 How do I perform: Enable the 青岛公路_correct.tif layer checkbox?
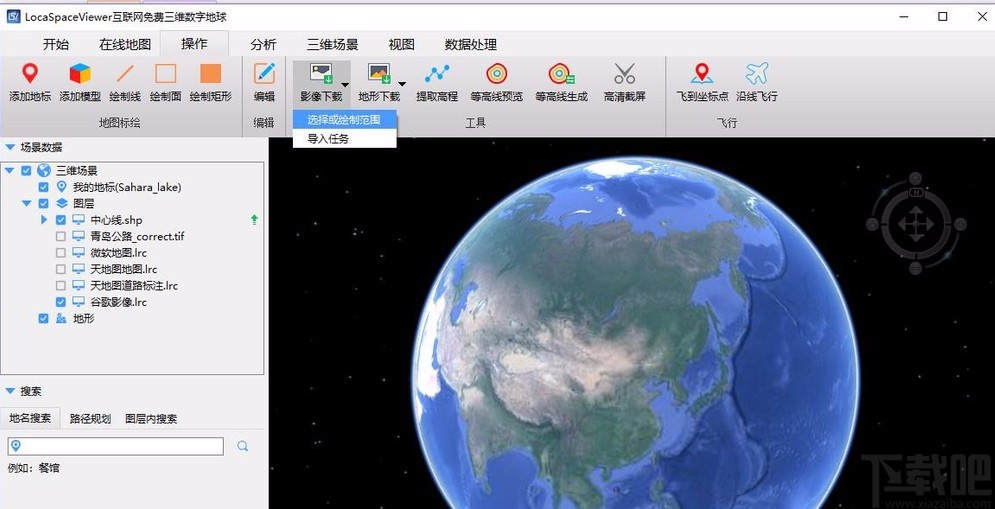(60, 237)
